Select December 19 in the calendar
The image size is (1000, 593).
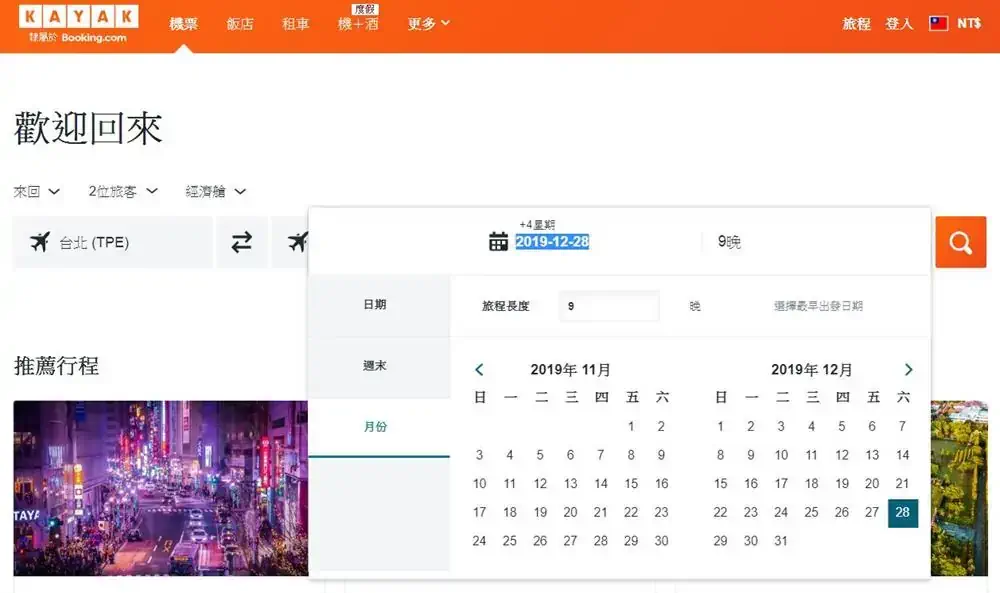tap(842, 483)
